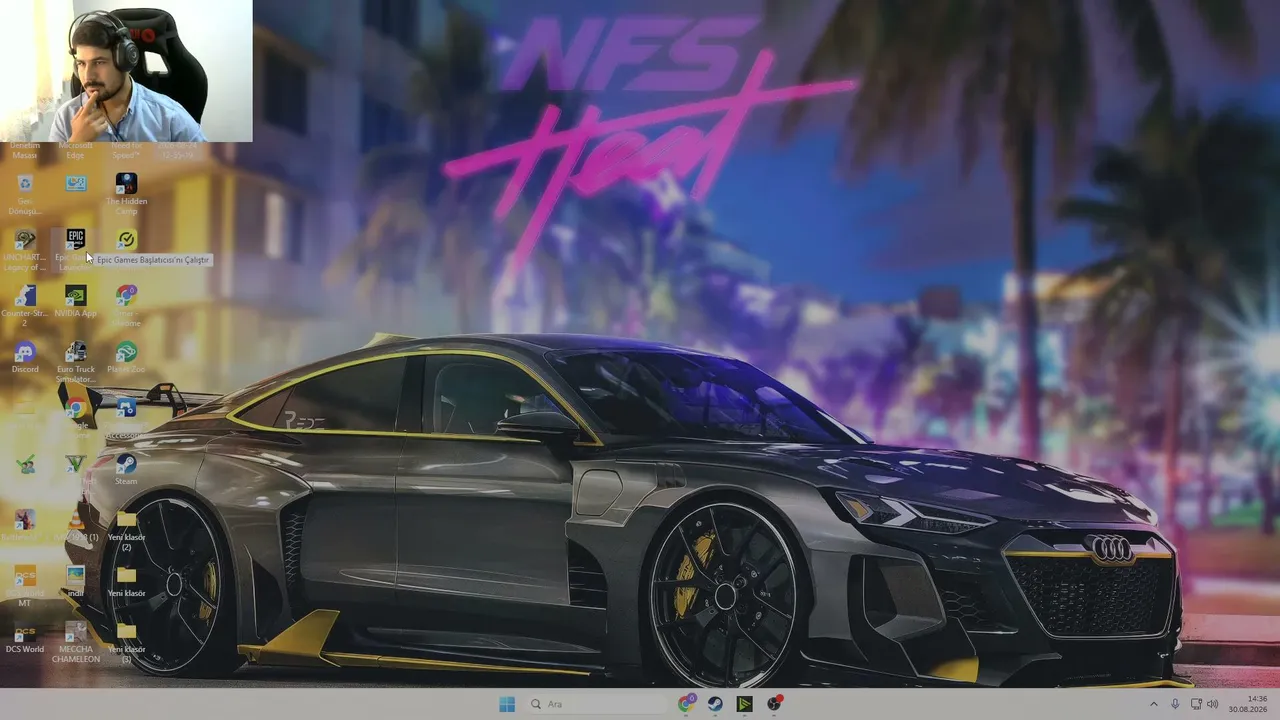Open the two-person green checkmark desktop icon

pyautogui.click(x=25, y=464)
